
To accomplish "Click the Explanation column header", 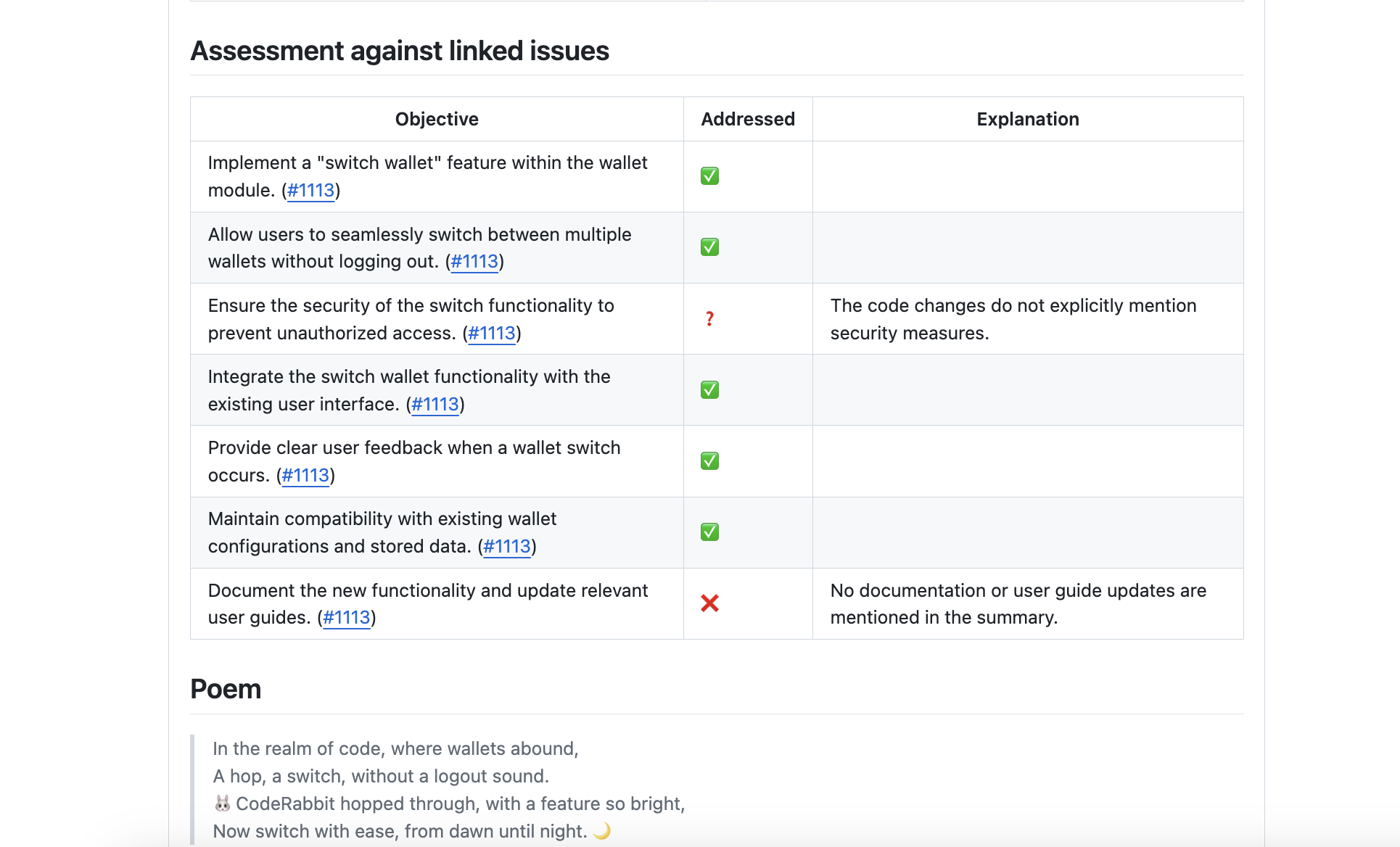I will coord(1027,119).
